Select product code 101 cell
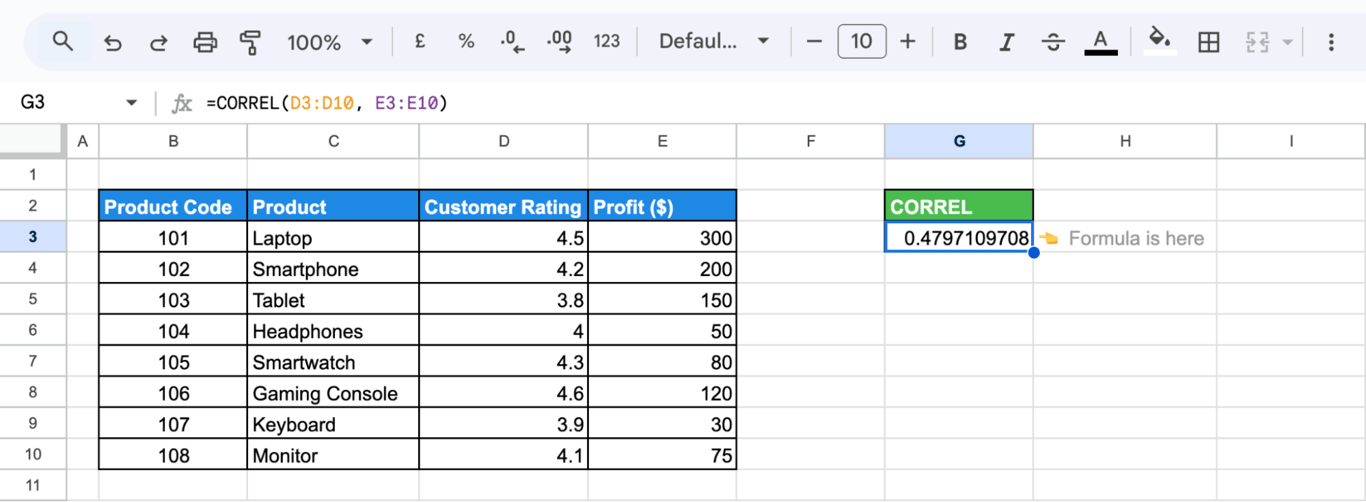Image resolution: width=1366 pixels, height=502 pixels. [173, 237]
